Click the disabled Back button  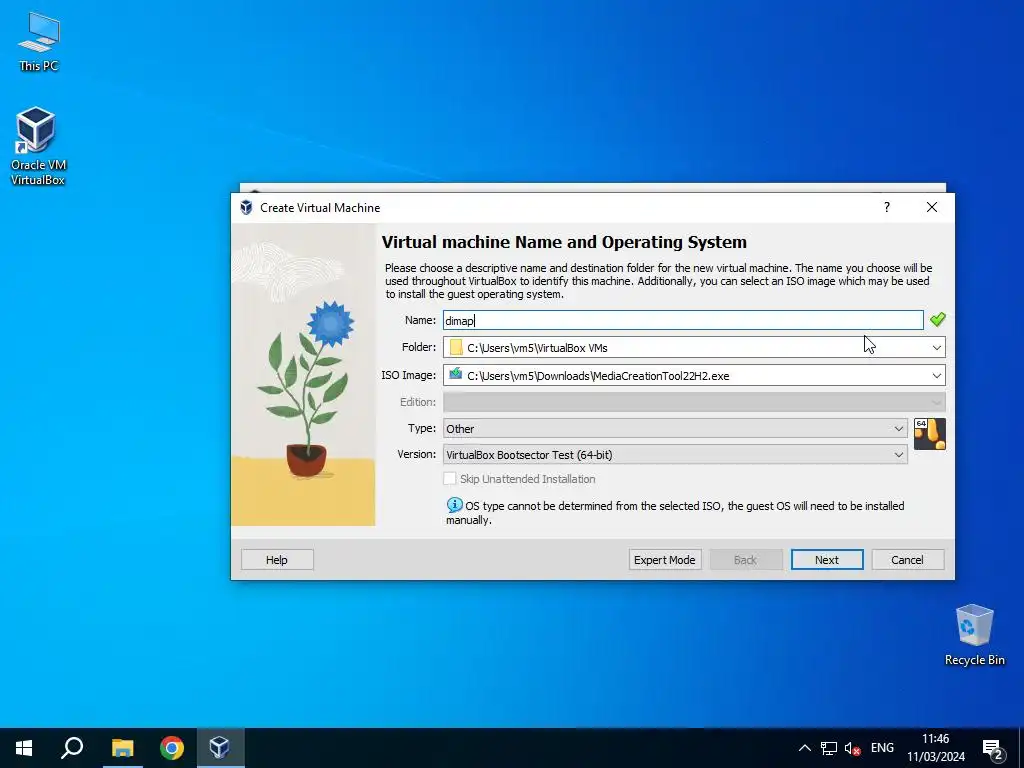[746, 560]
